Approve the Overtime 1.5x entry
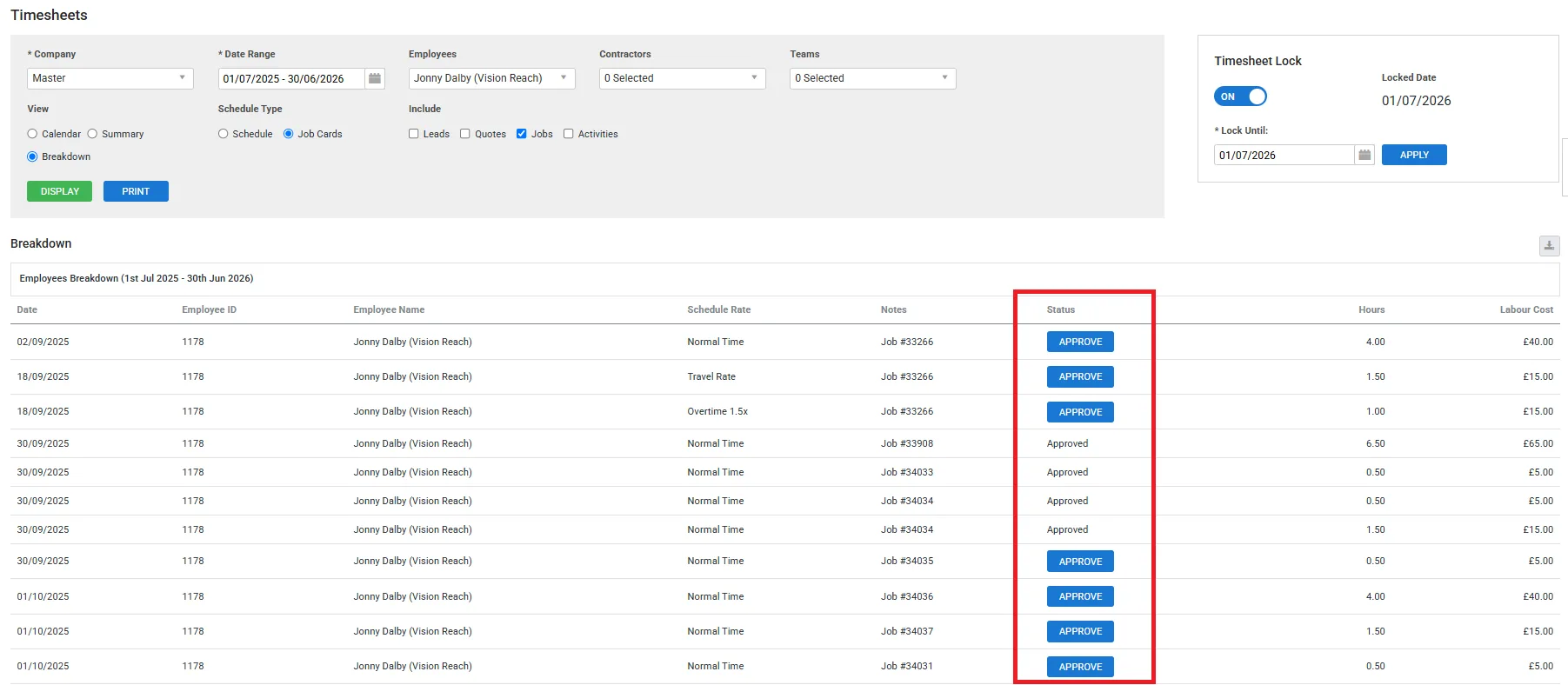Screen dimensions: 1568x685 [x=1080, y=412]
